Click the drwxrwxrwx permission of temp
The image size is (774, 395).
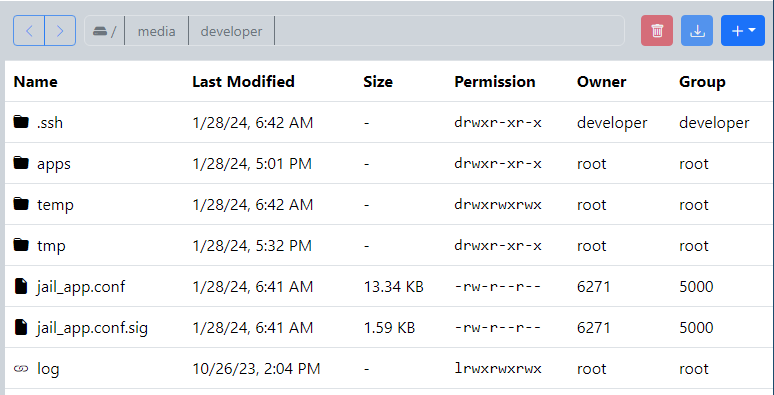[498, 204]
